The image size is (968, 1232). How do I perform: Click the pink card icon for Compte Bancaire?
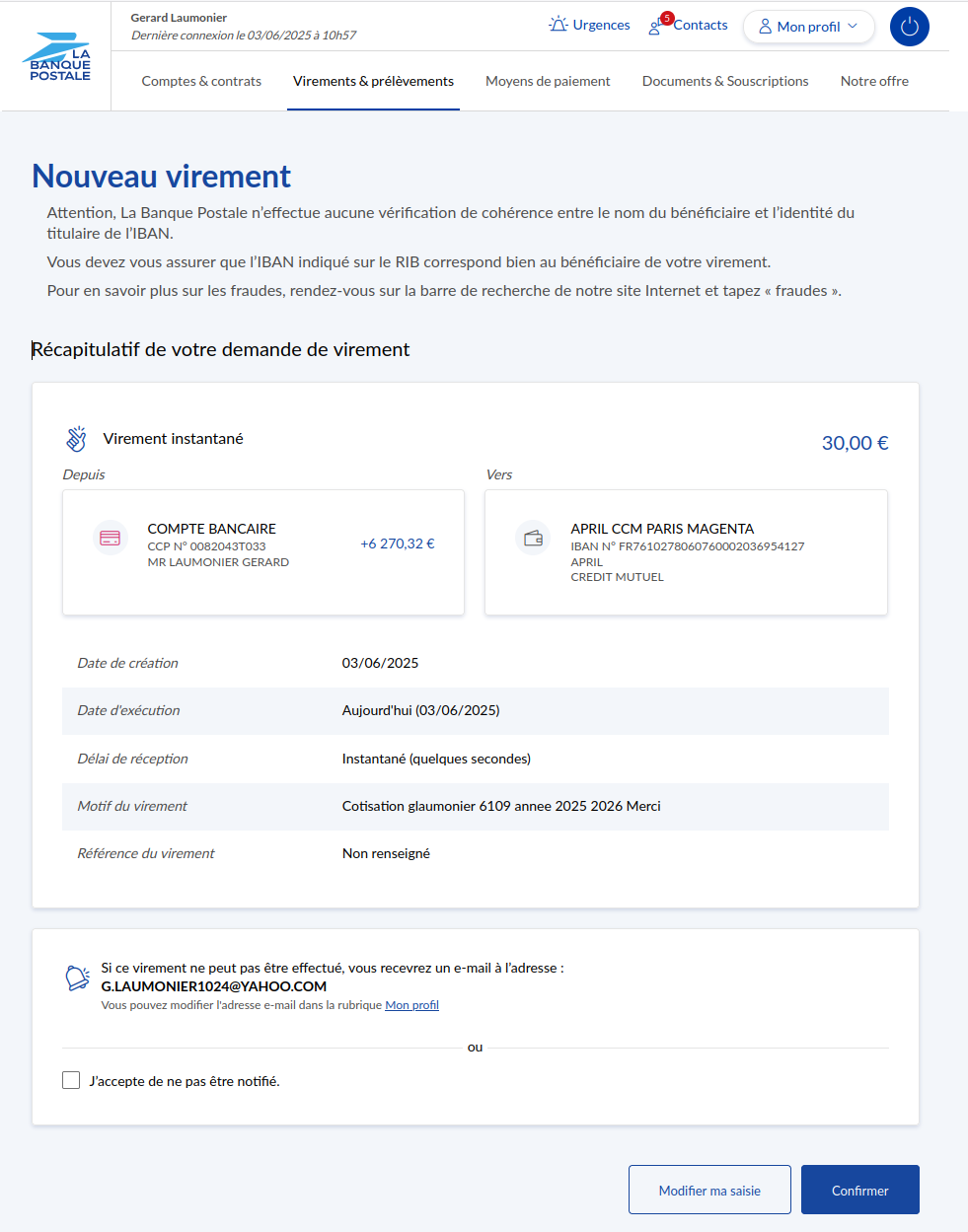(x=111, y=539)
